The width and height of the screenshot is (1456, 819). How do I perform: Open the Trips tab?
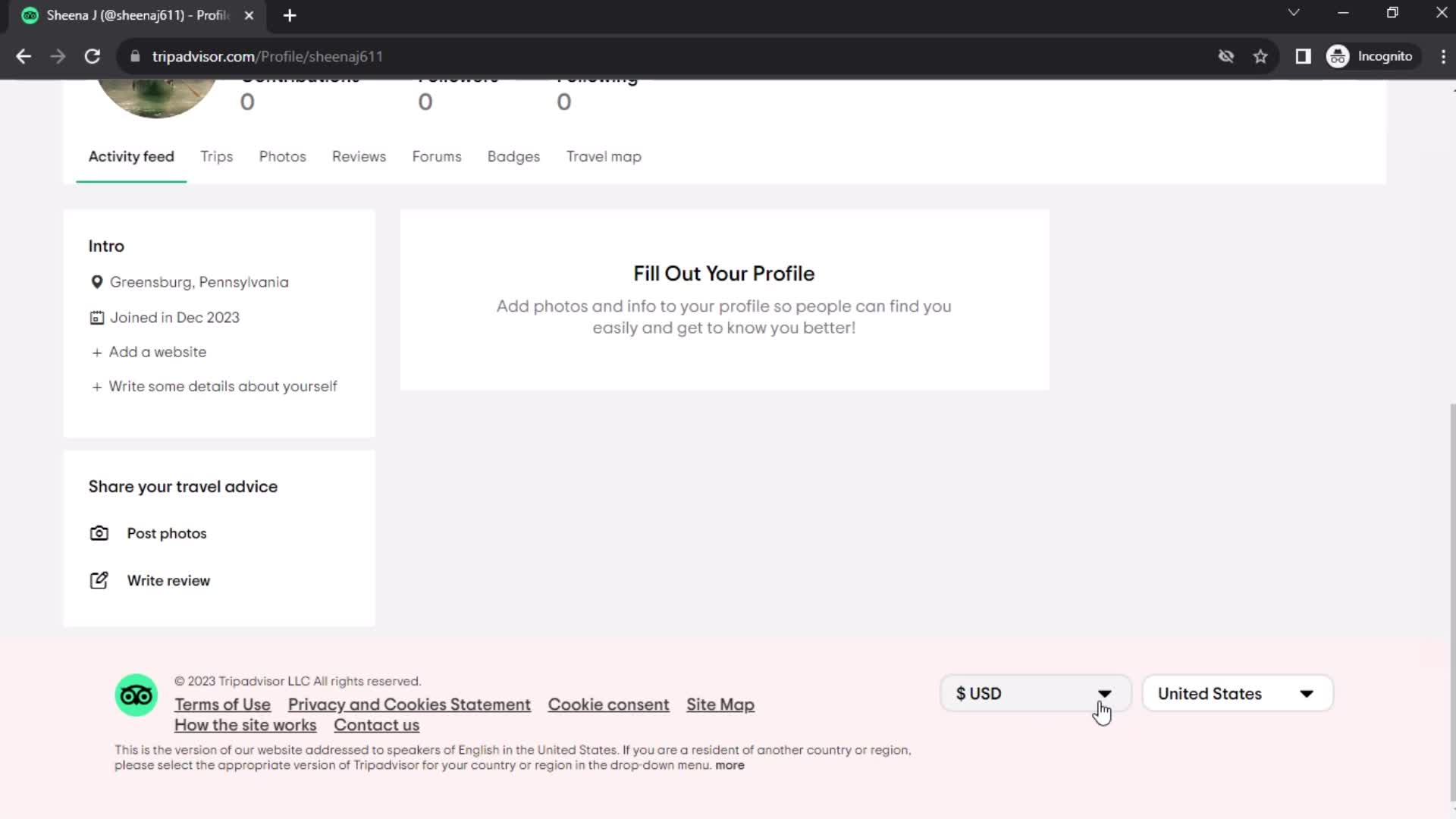point(217,156)
